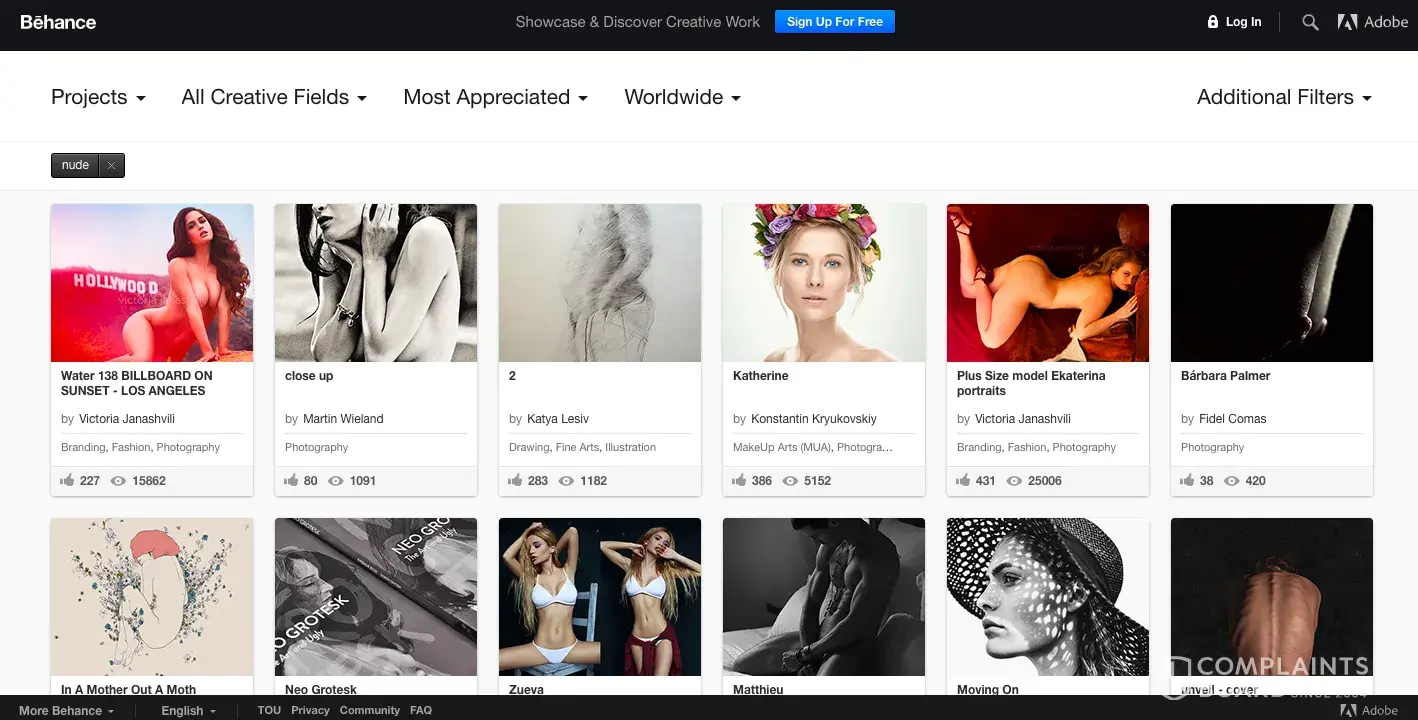Open the pencil drawing thumbnail titled 2
The image size is (1418, 720).
pyautogui.click(x=600, y=283)
